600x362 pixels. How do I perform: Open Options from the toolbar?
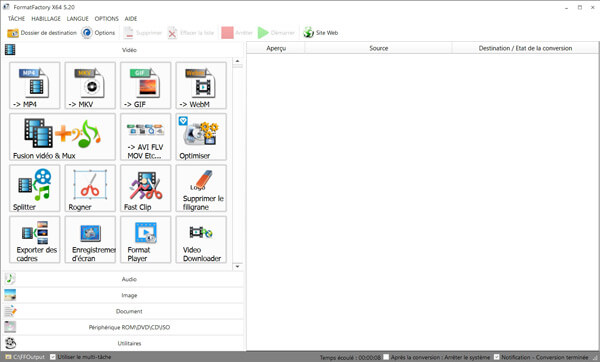tap(98, 33)
